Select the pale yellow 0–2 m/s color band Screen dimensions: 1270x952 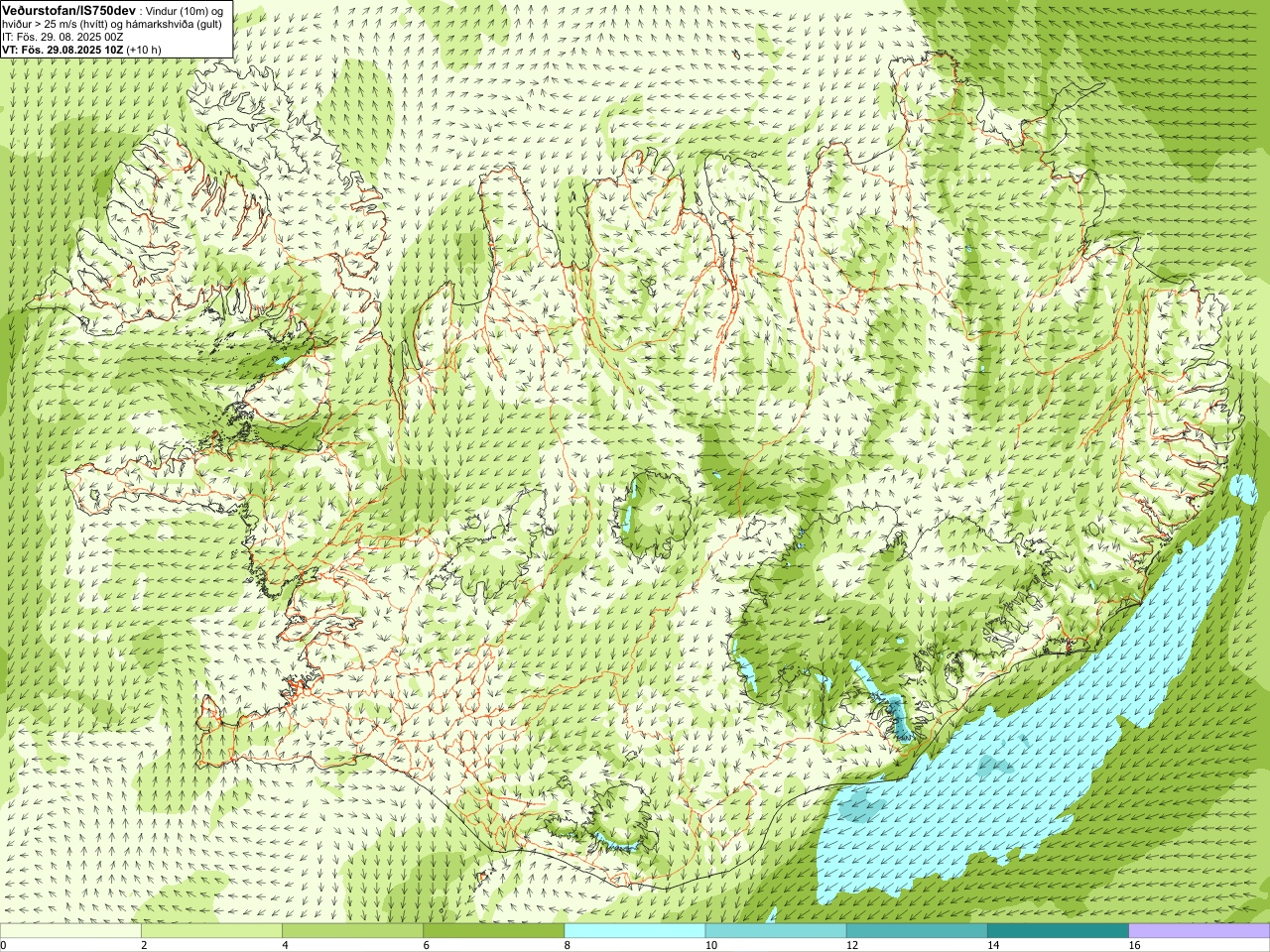(x=70, y=931)
